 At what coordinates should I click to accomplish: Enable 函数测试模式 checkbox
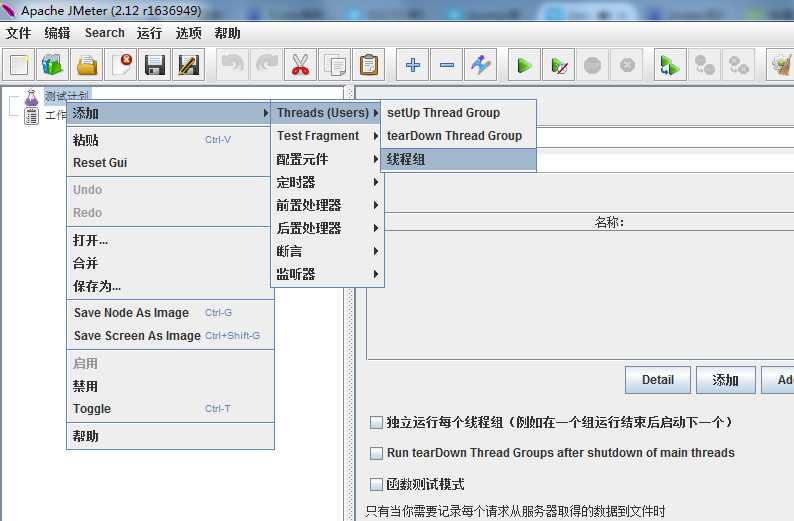tap(376, 485)
